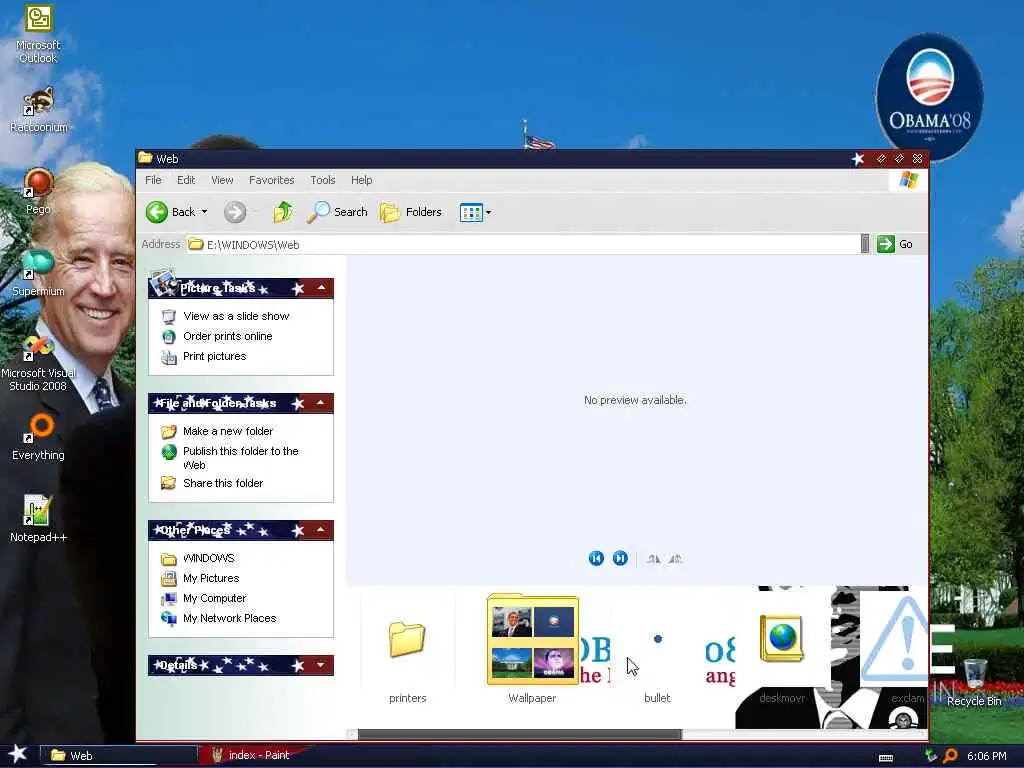
Task: Click the address bar path field
Action: [522, 244]
